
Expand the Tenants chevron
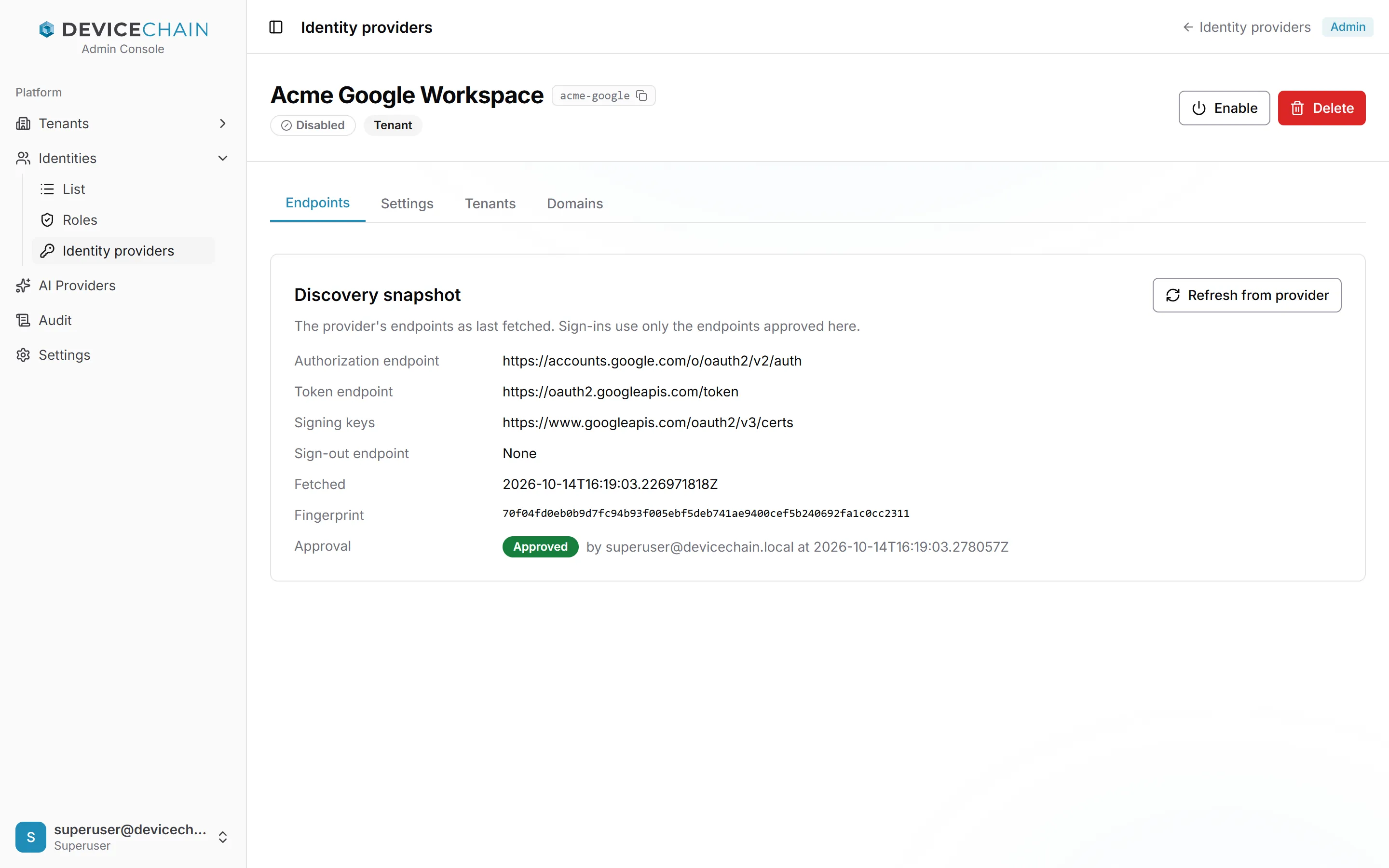tap(223, 123)
